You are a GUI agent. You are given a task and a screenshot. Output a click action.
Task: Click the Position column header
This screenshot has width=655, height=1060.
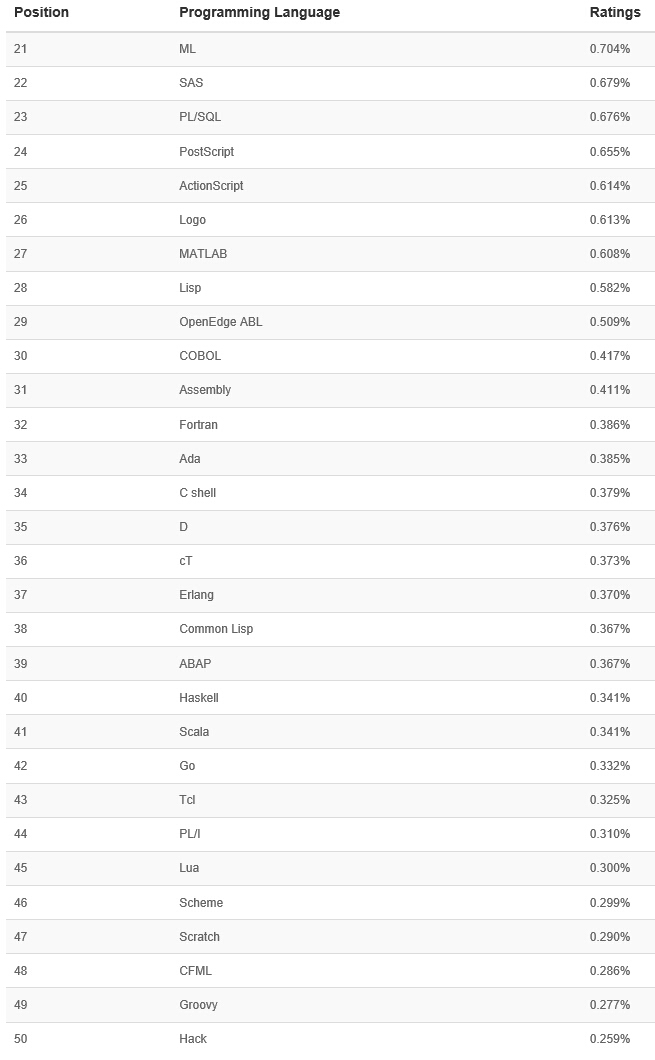pos(41,13)
